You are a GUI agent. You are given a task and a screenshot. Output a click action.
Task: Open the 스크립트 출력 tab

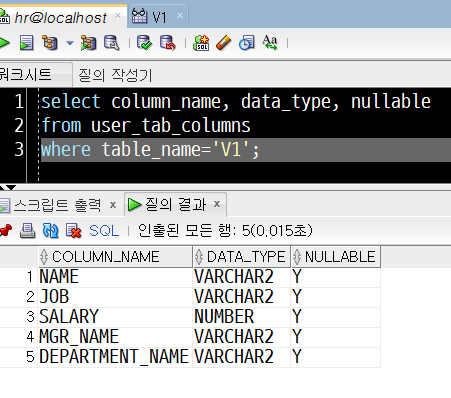tap(57, 205)
